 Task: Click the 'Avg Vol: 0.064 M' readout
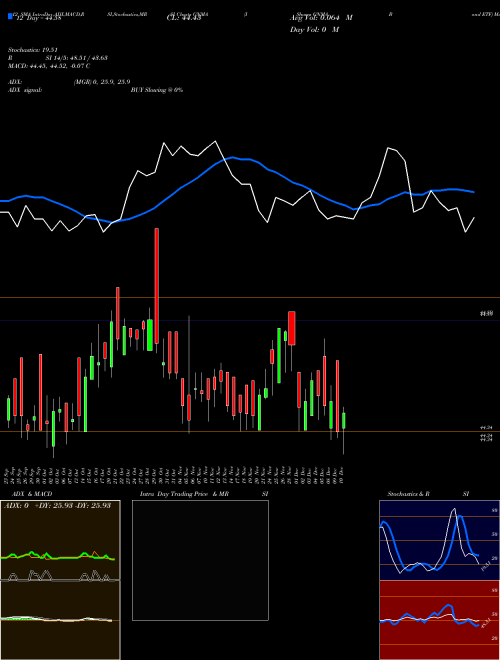tap(321, 18)
